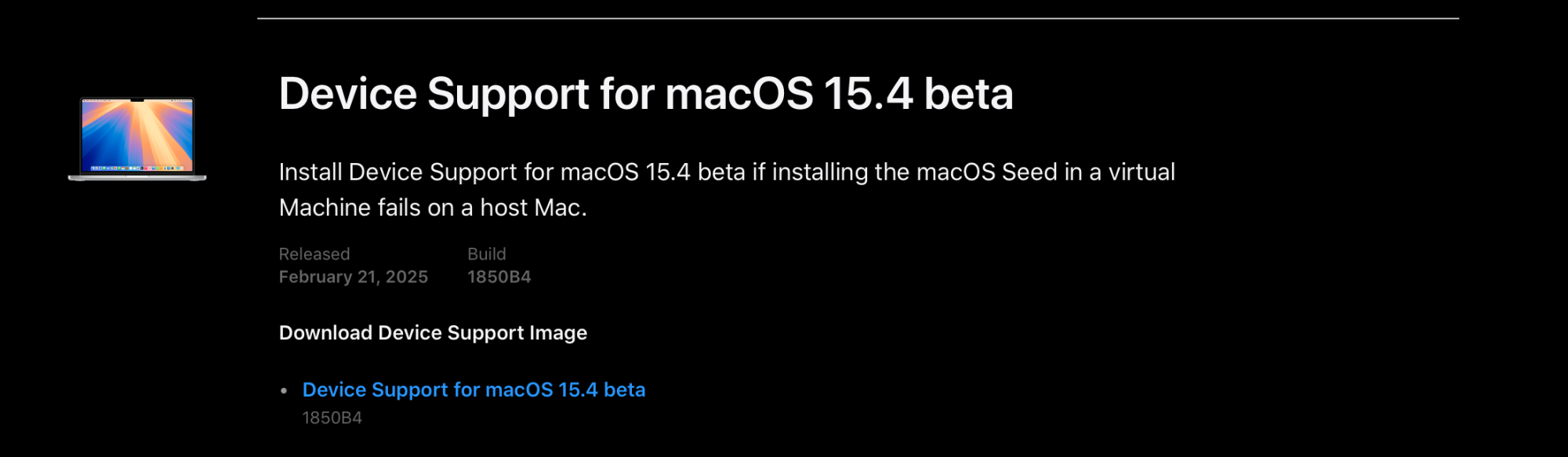Click the 1850B4 text below the download link
1568x457 pixels.
[x=332, y=418]
